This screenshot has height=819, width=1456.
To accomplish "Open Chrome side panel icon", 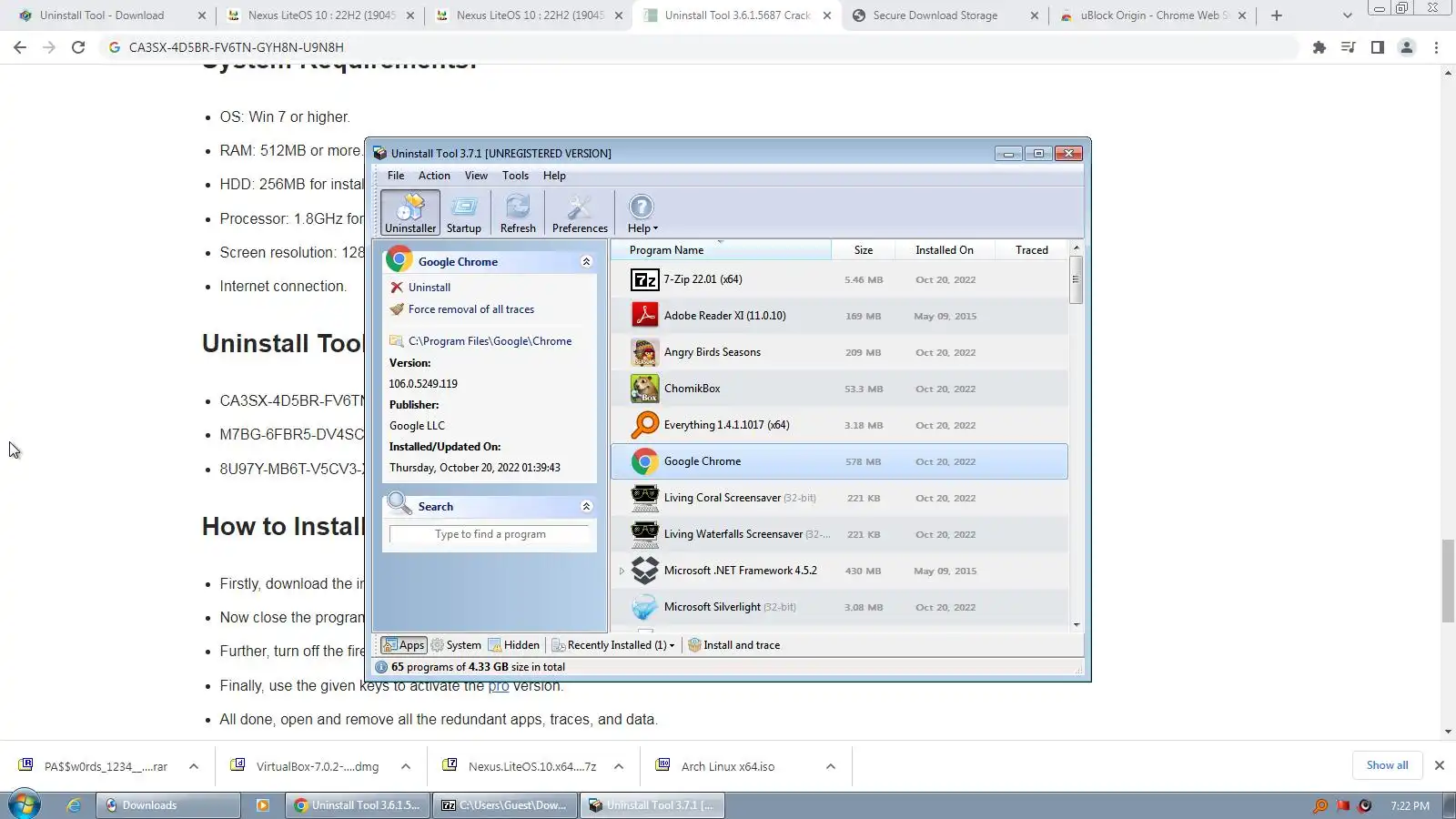I will 1378,47.
